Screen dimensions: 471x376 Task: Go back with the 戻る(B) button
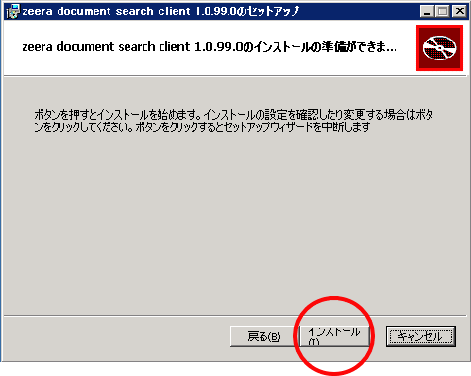tap(264, 336)
